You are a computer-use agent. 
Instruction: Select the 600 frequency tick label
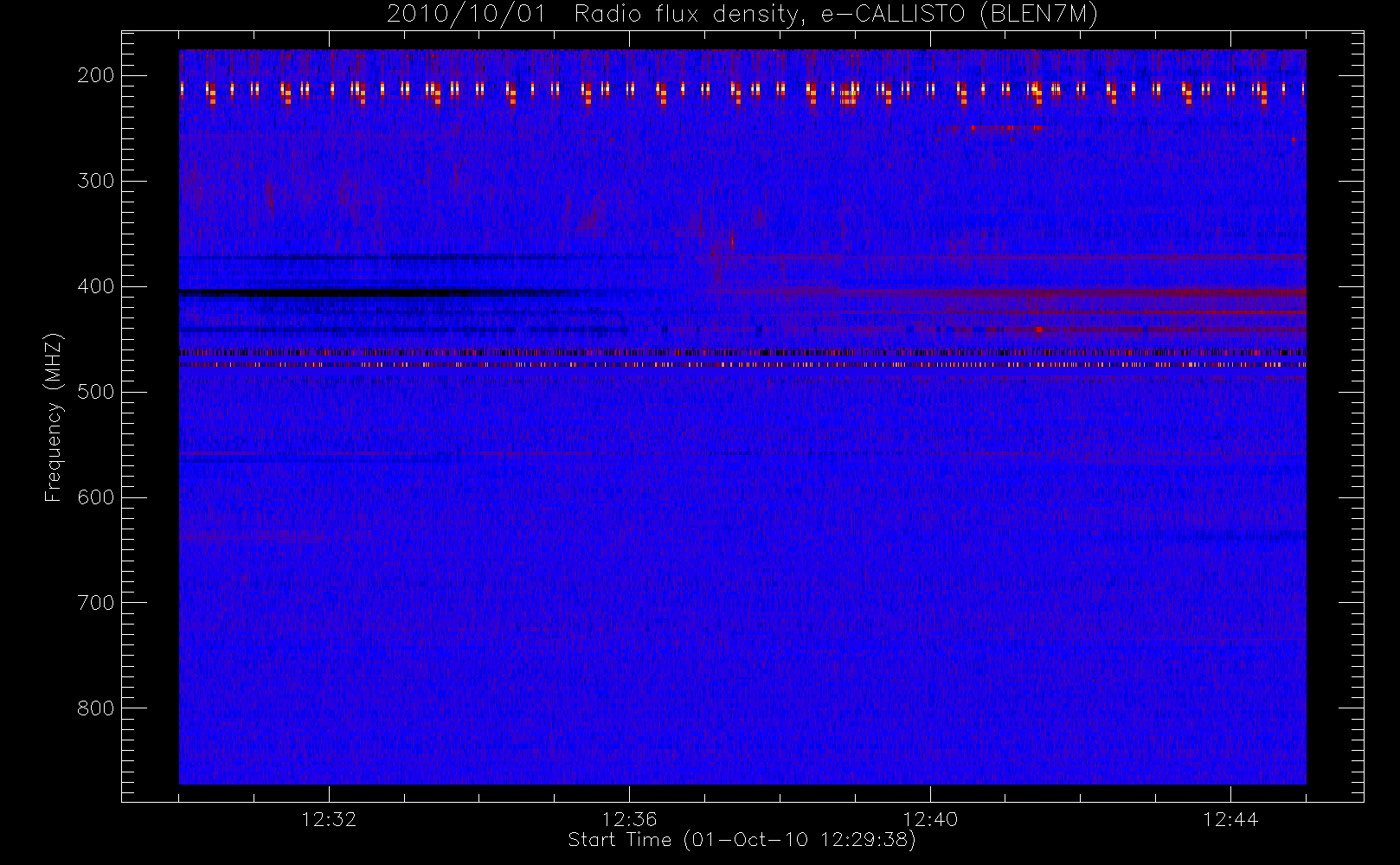(x=96, y=497)
